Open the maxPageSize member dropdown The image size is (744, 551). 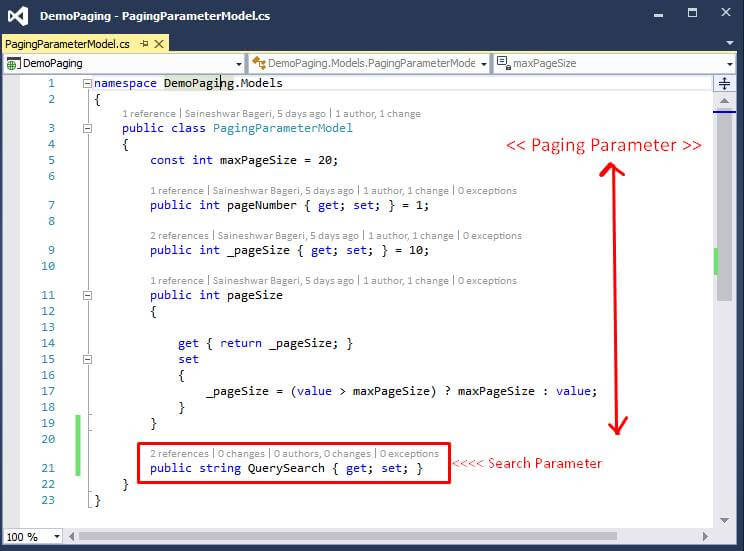click(730, 64)
